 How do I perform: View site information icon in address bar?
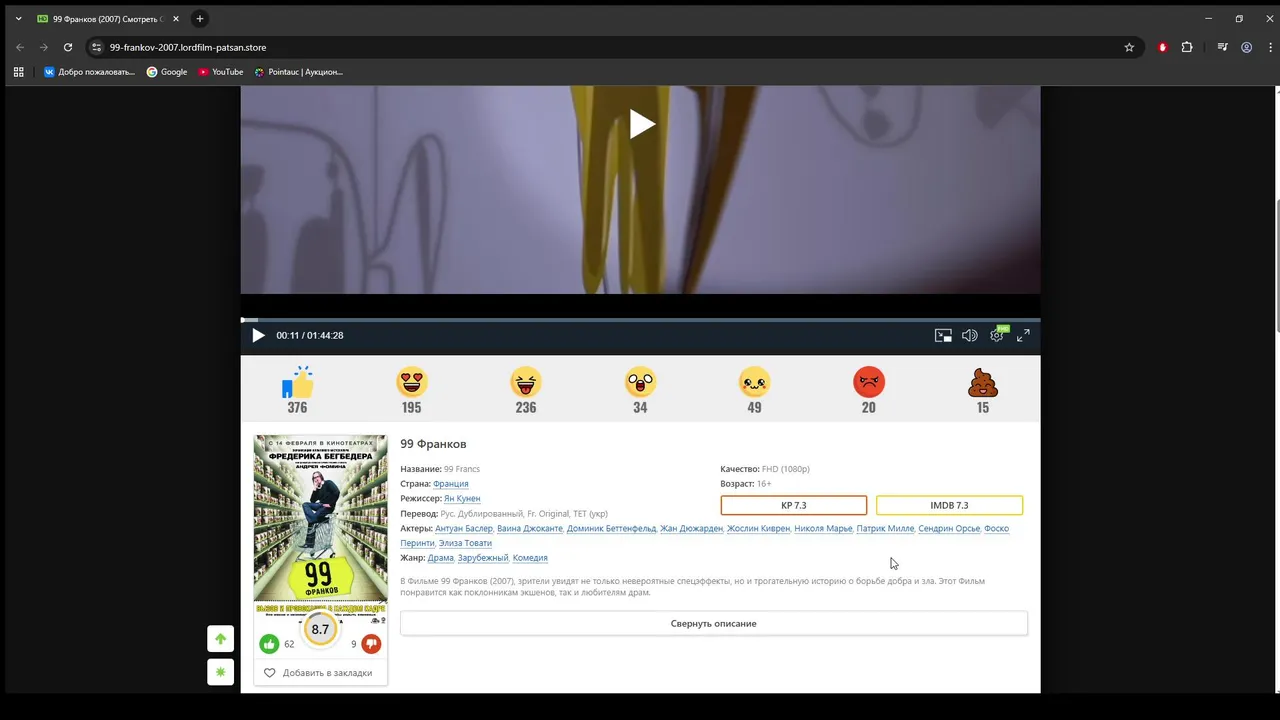point(96,47)
